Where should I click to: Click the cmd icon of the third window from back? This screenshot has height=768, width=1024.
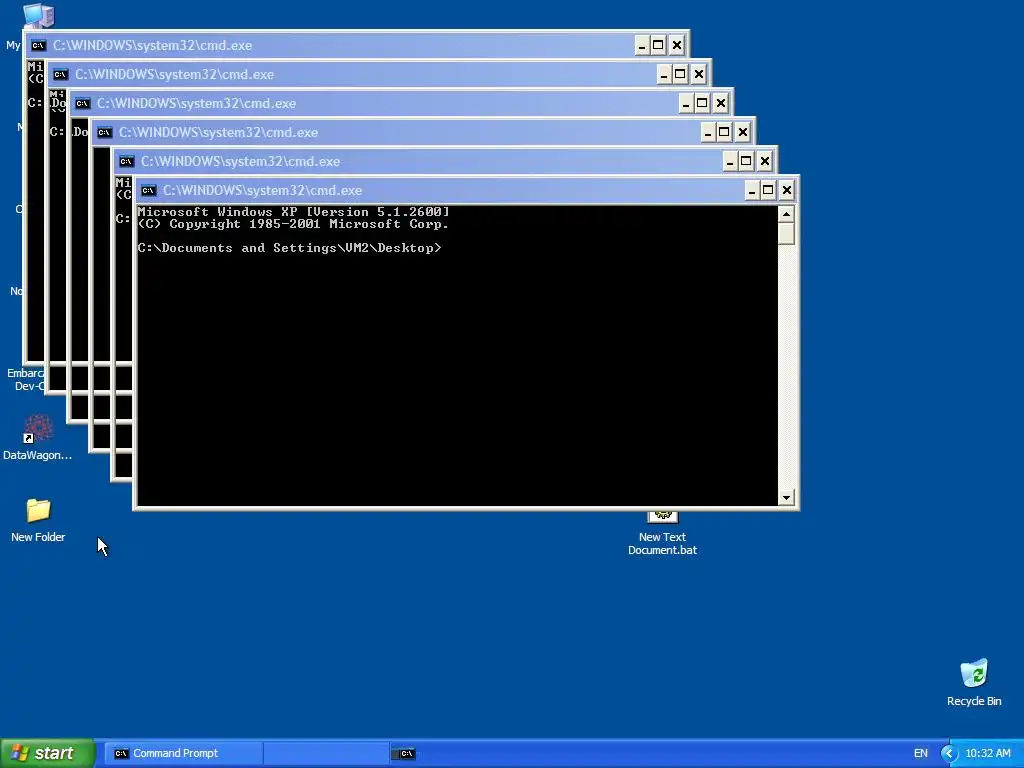[82, 104]
